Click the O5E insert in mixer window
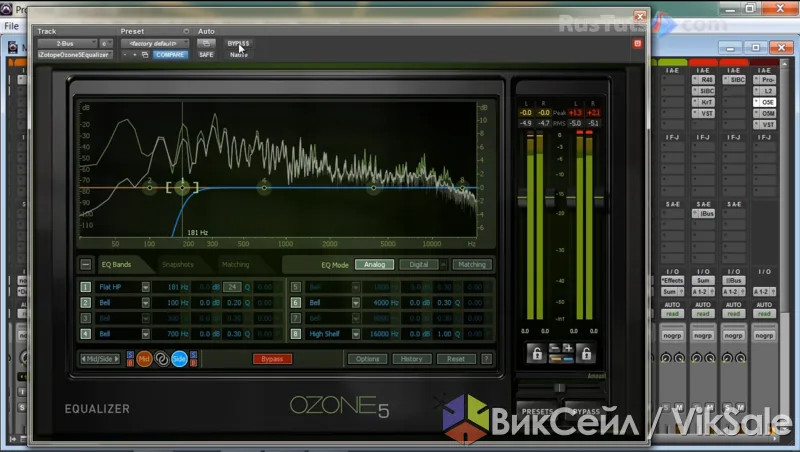 [765, 102]
